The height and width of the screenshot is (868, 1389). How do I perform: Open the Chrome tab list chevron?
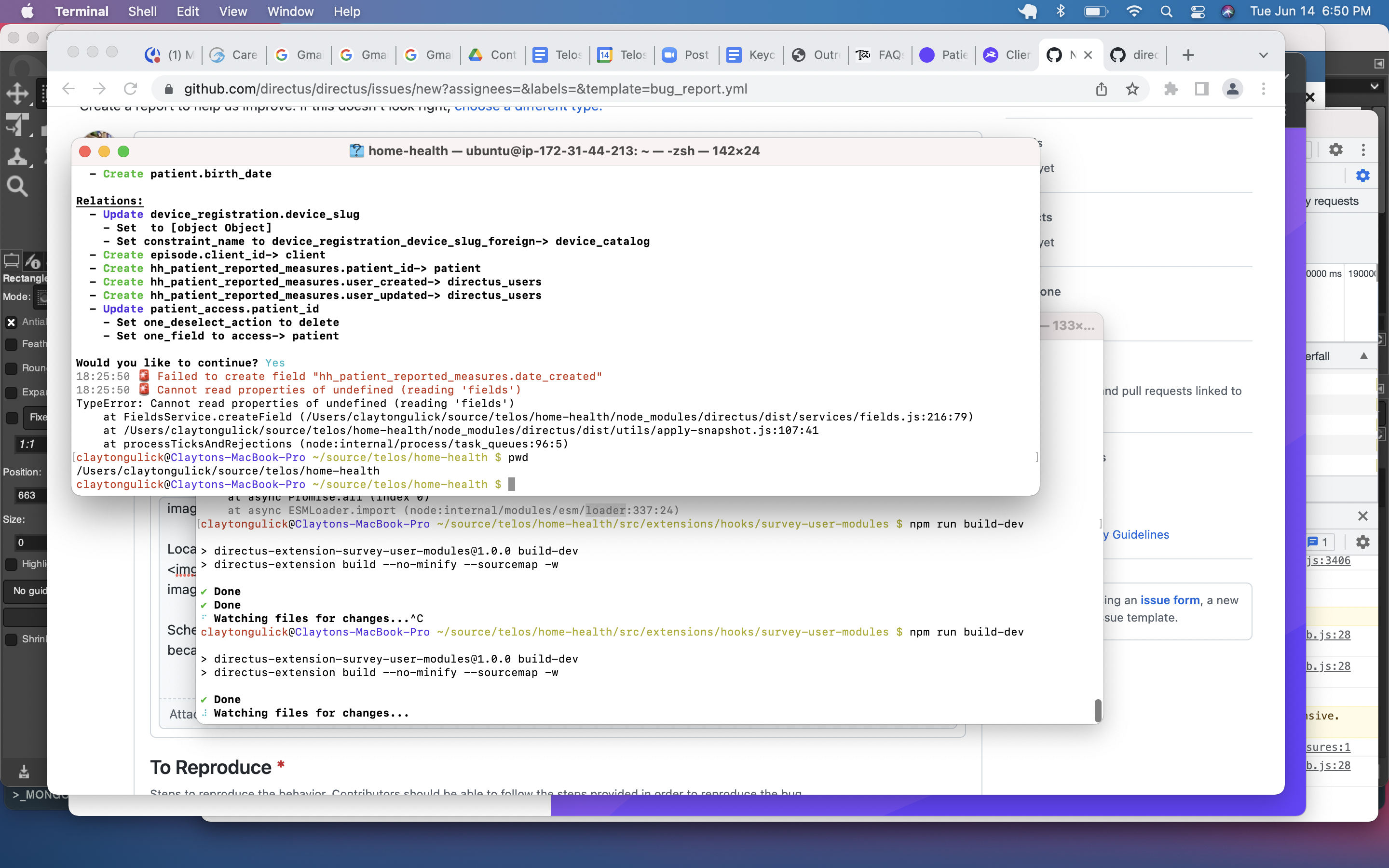click(1263, 55)
